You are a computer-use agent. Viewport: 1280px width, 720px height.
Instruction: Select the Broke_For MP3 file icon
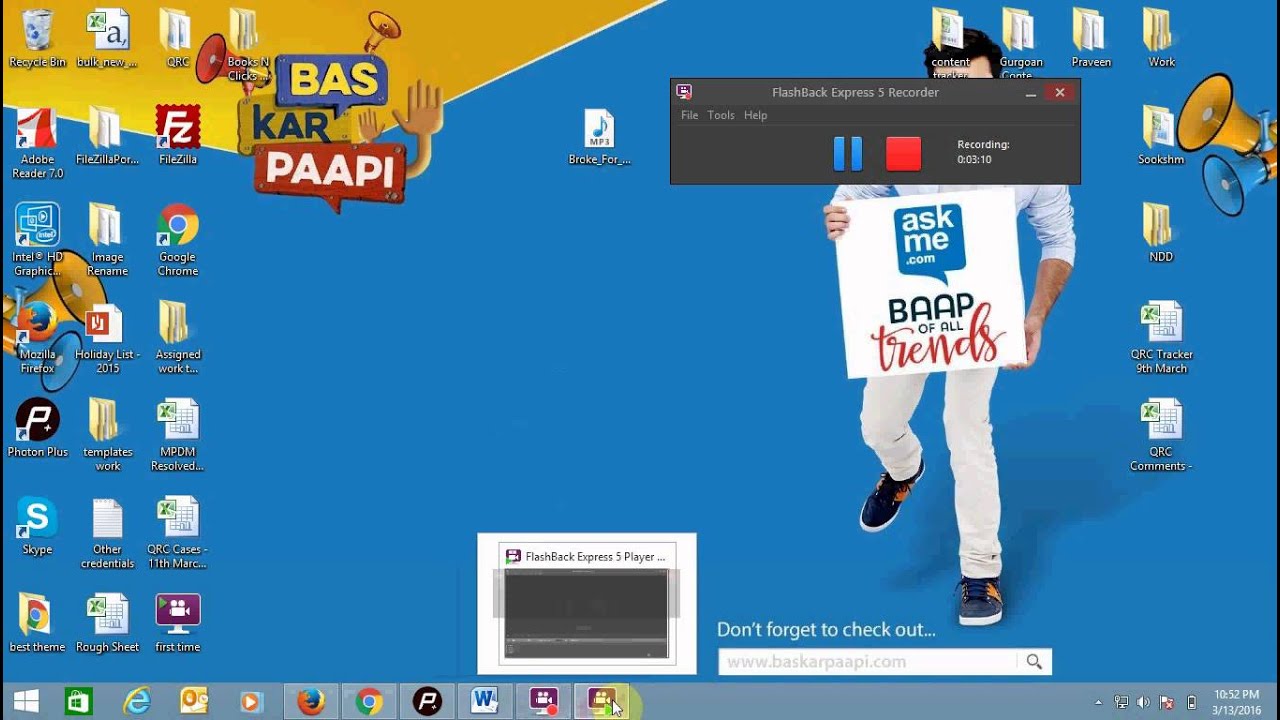(x=599, y=137)
